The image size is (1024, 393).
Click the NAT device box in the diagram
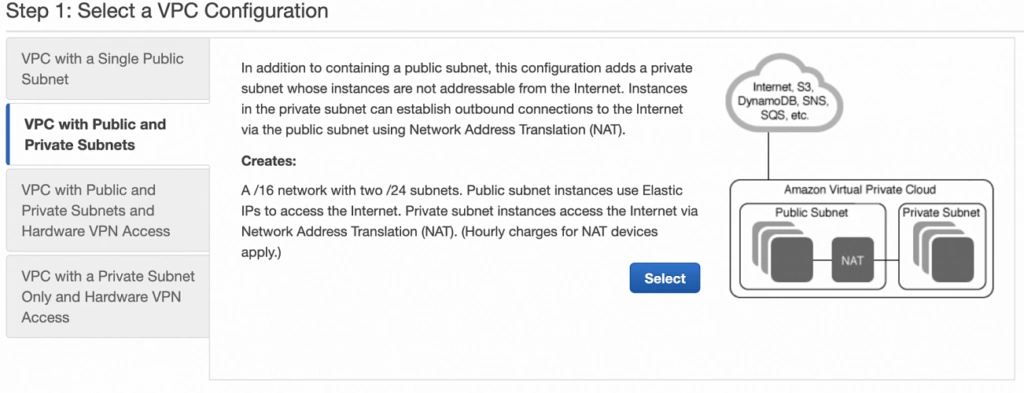tap(852, 260)
